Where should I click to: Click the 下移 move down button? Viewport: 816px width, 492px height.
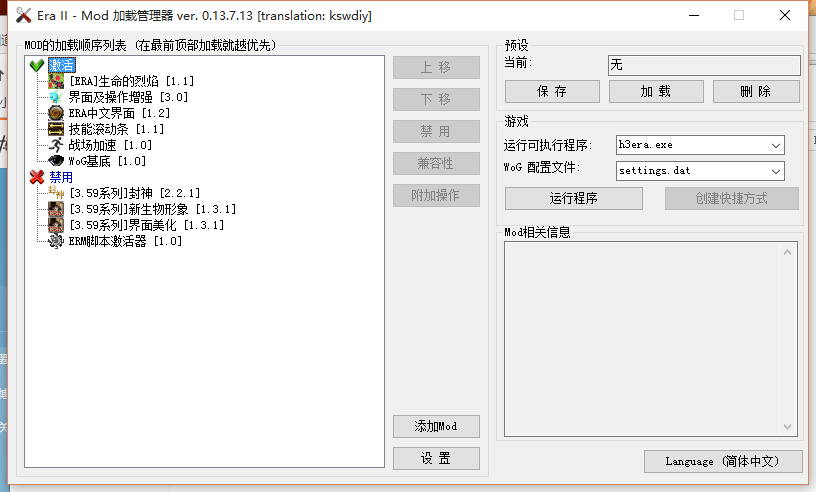[x=436, y=99]
